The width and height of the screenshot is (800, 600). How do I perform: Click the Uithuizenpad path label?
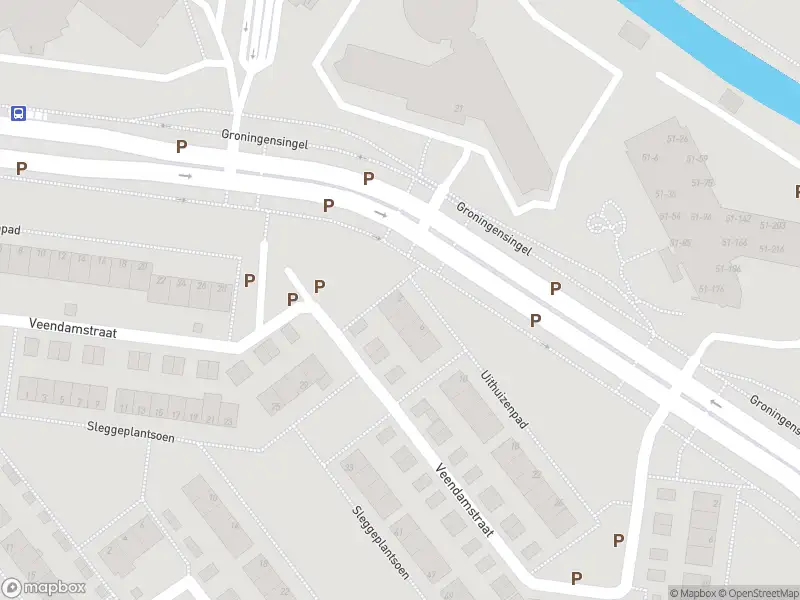pos(504,399)
